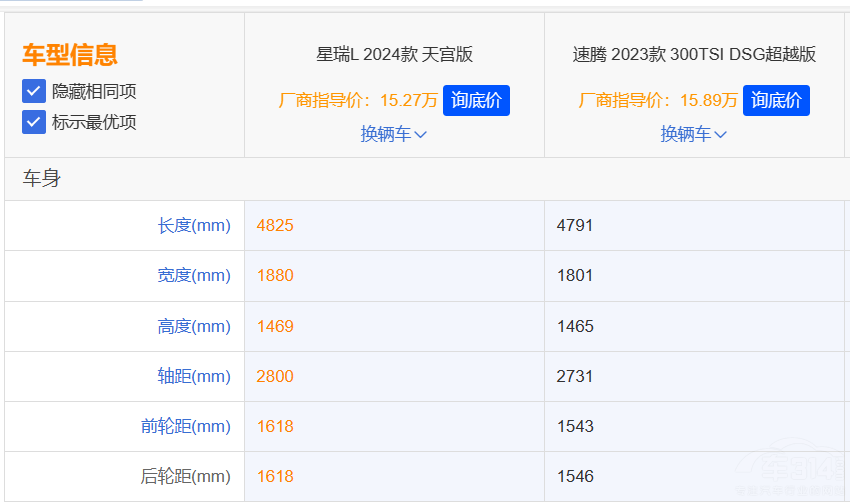Collapse the 车身 section header
Screen dimensions: 850x502
42,179
